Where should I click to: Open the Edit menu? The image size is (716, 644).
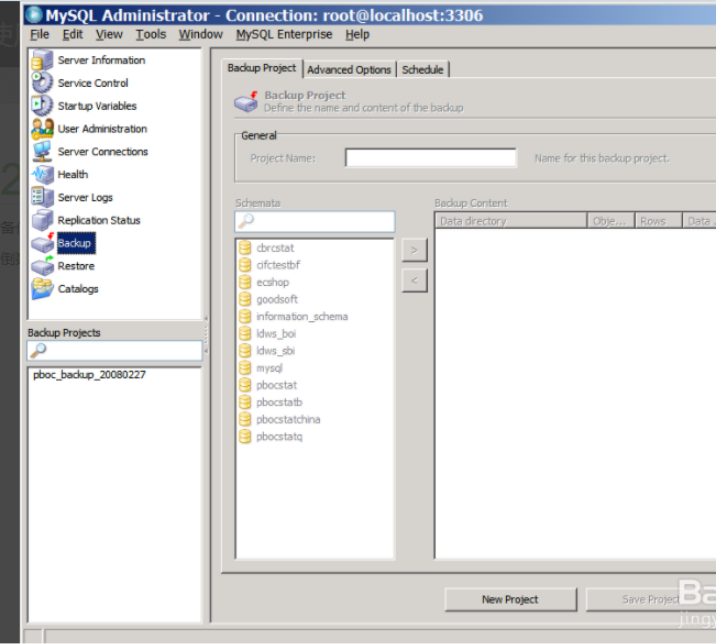click(x=73, y=34)
